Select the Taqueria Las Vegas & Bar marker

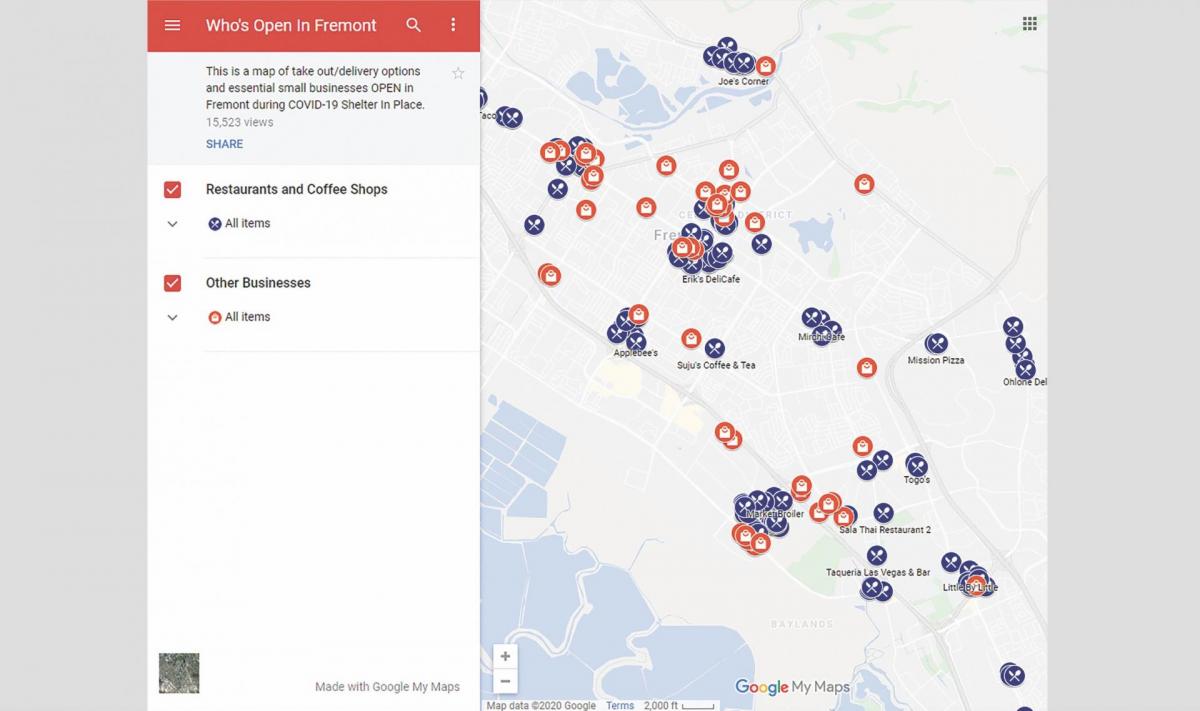[x=877, y=555]
